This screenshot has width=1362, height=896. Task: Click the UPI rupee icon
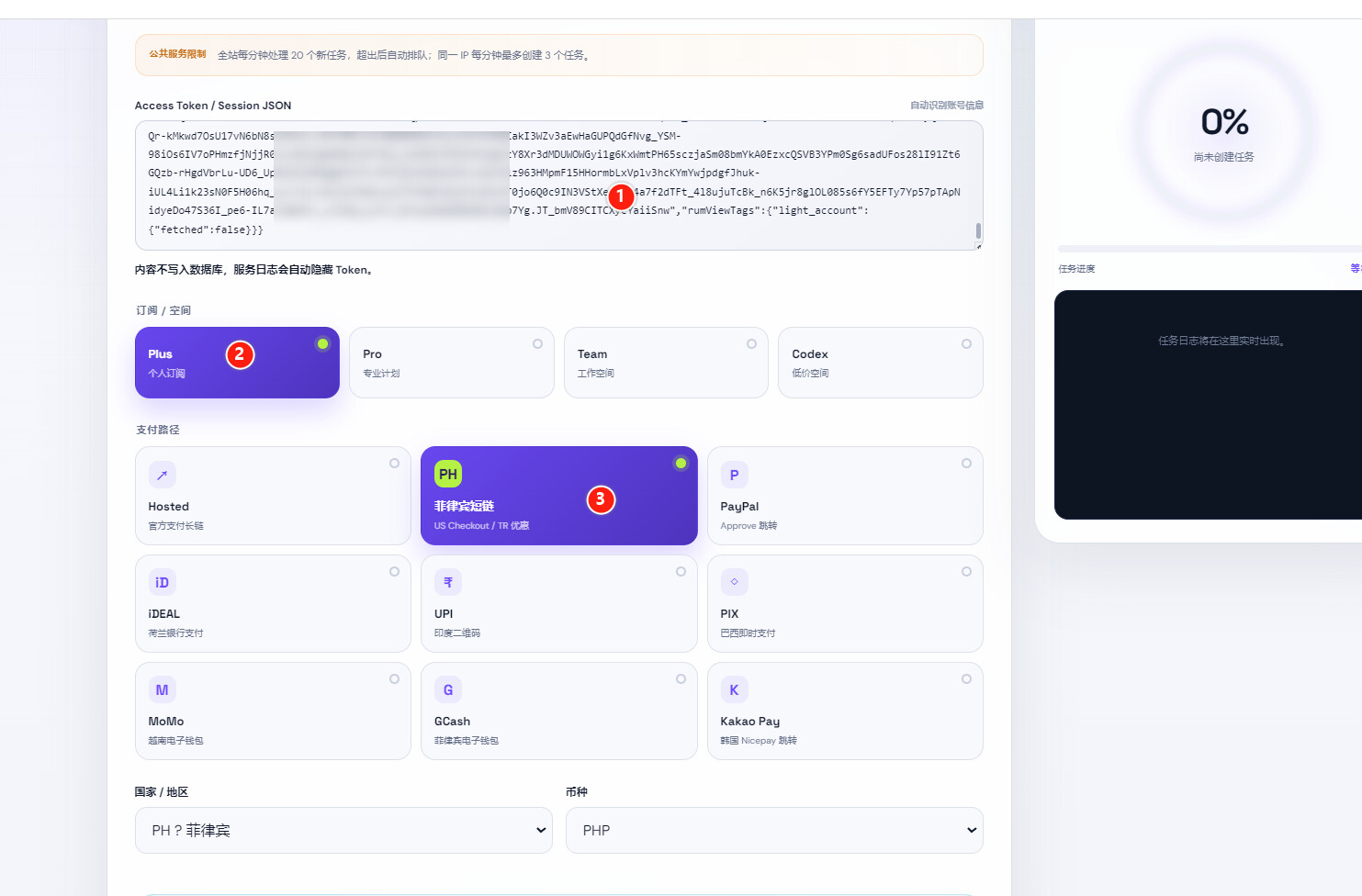448,582
